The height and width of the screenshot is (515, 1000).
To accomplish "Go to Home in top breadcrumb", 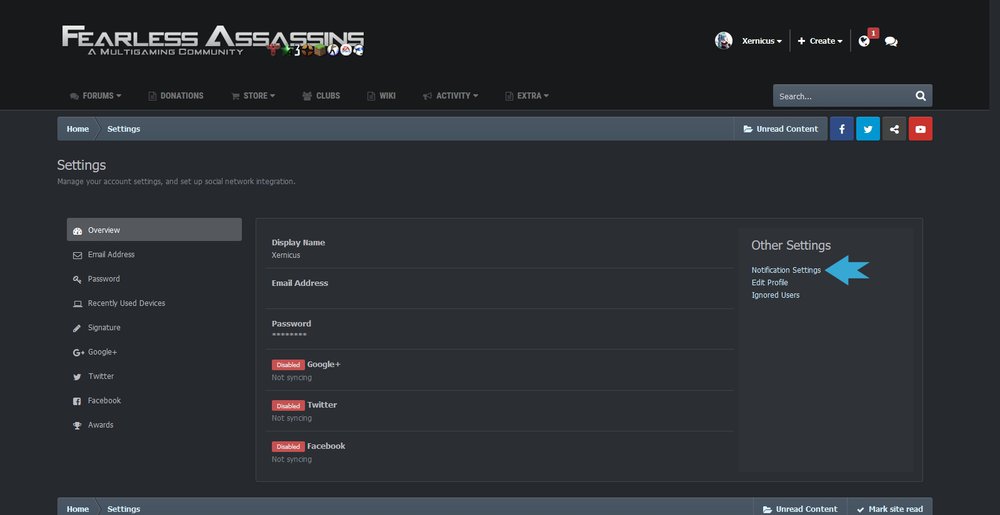I will [78, 129].
